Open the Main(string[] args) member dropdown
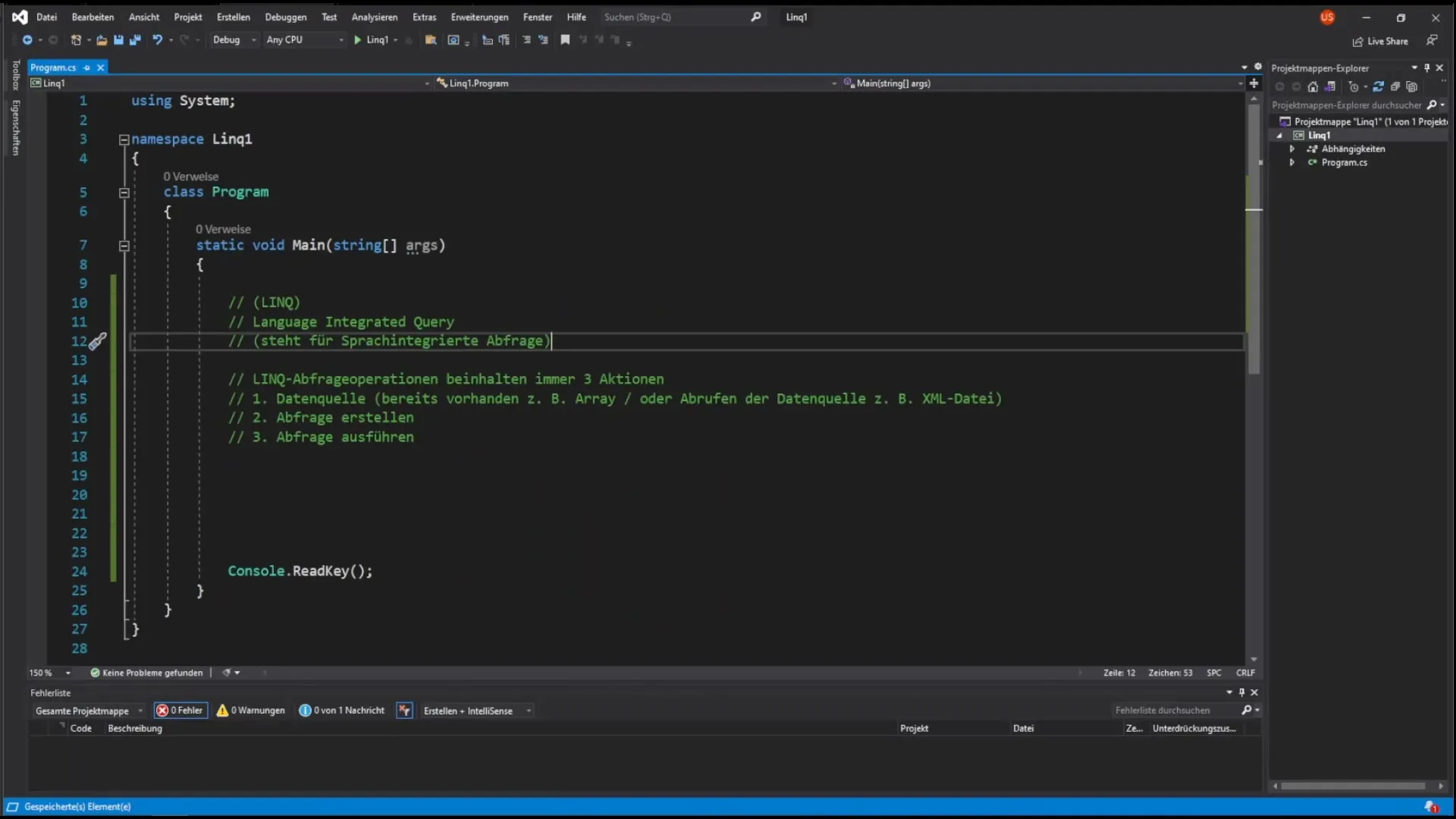 point(1043,83)
